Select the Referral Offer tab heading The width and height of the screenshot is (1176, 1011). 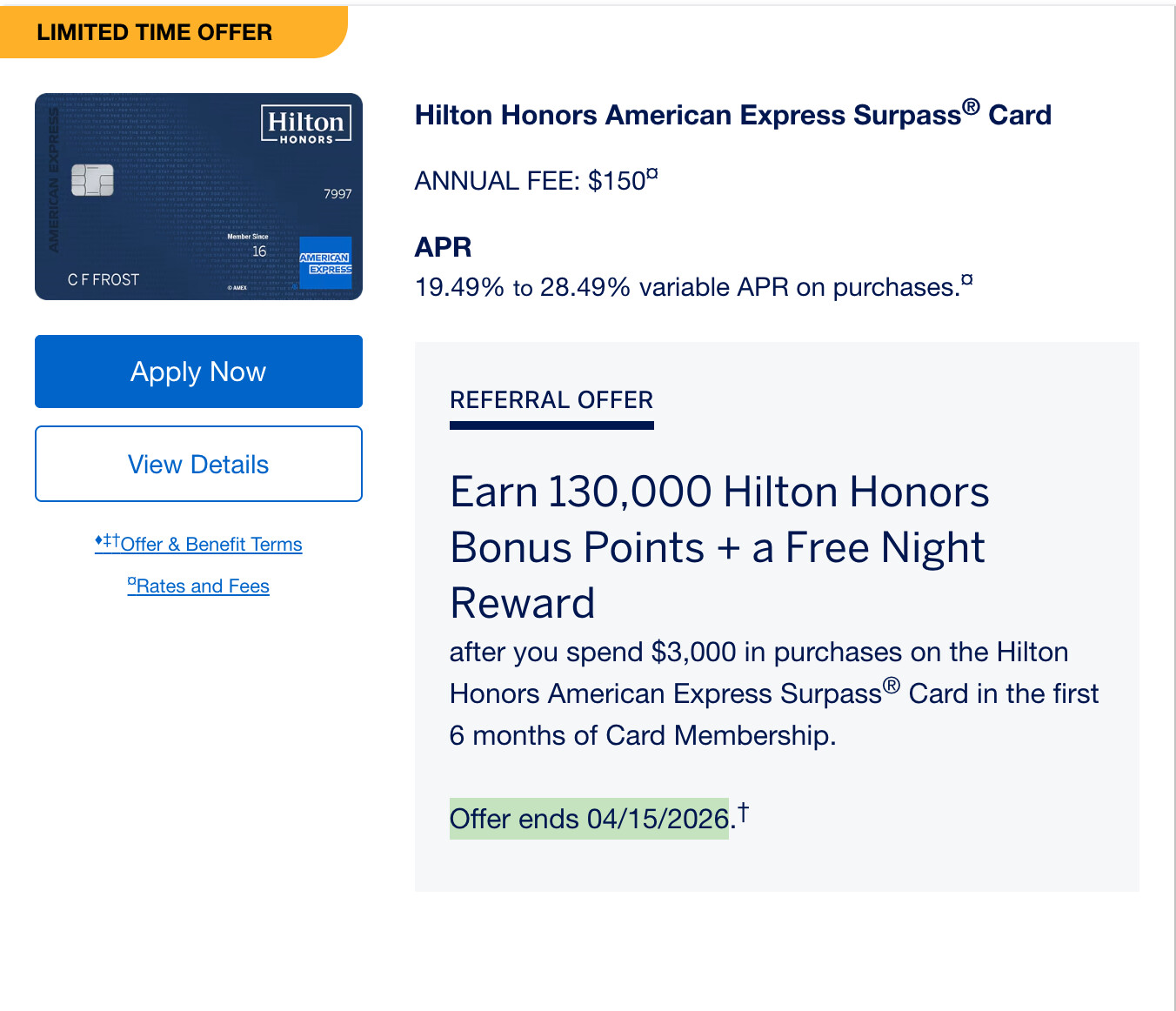pyautogui.click(x=551, y=400)
